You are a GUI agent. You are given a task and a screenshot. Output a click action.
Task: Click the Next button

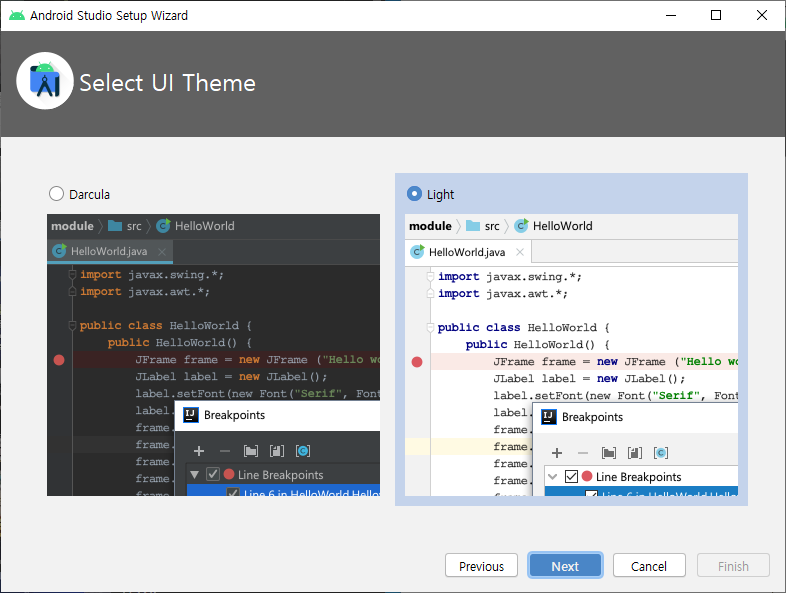coord(565,566)
